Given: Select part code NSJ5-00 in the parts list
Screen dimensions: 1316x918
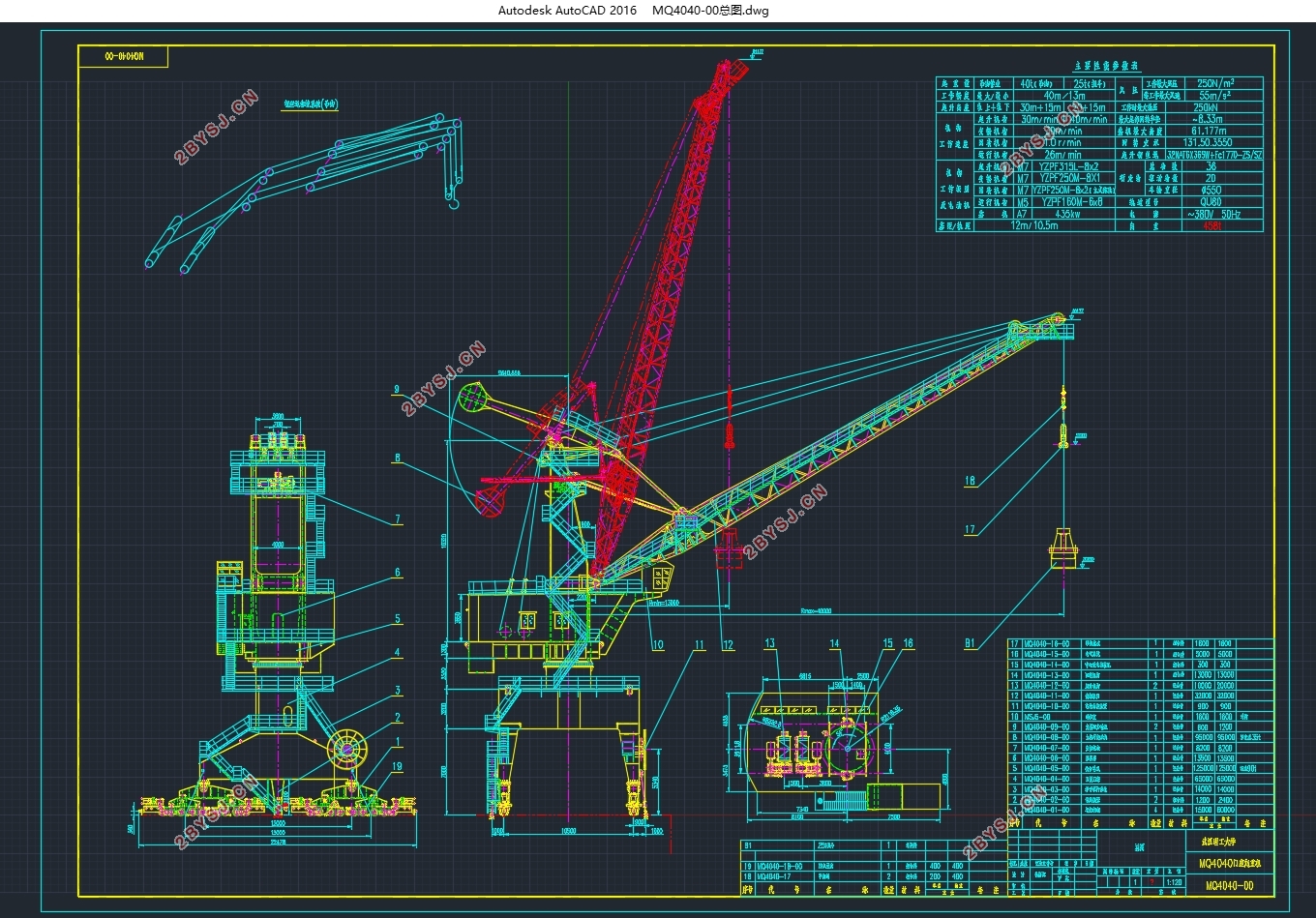Looking at the screenshot, I should click(x=1036, y=717).
